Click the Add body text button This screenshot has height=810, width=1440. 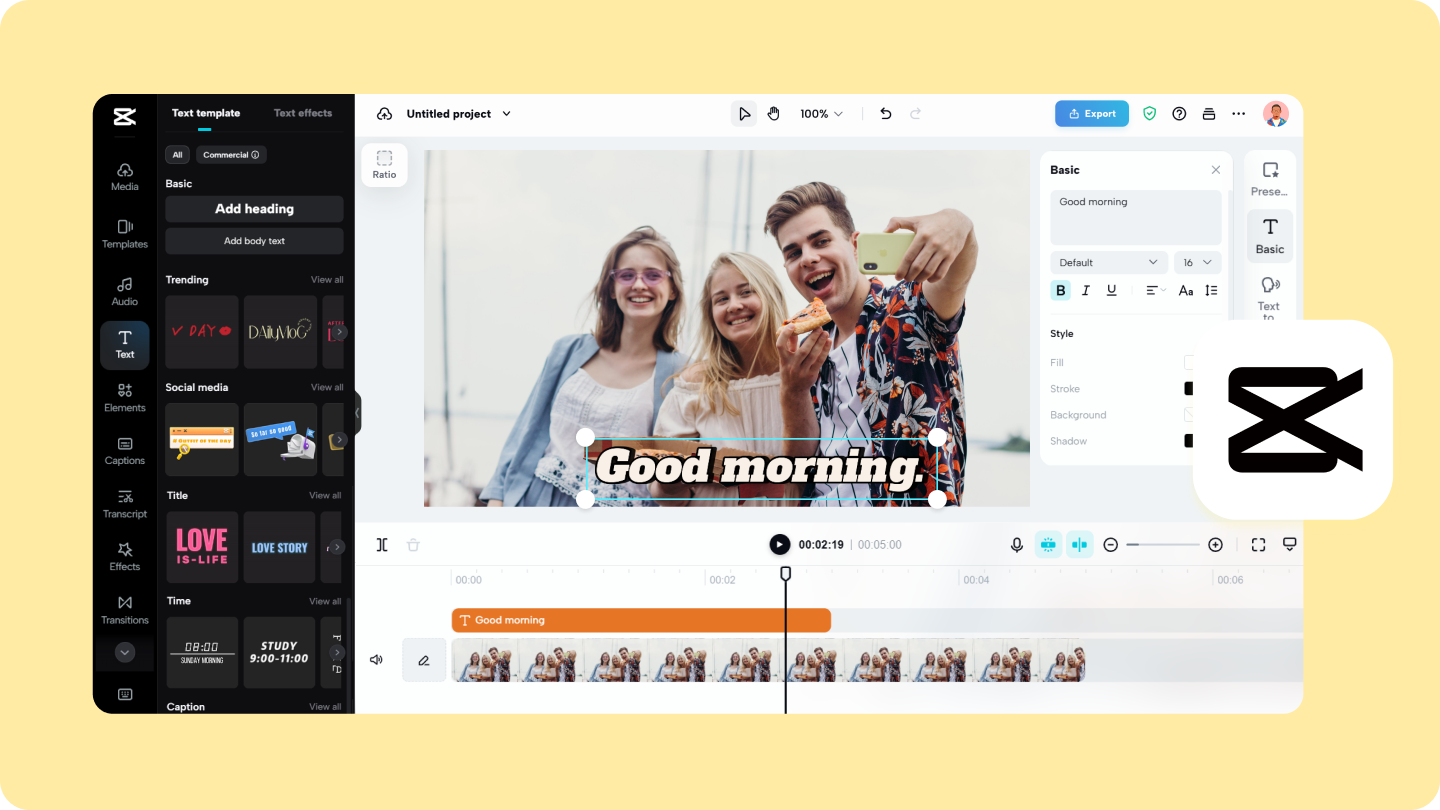tap(255, 241)
